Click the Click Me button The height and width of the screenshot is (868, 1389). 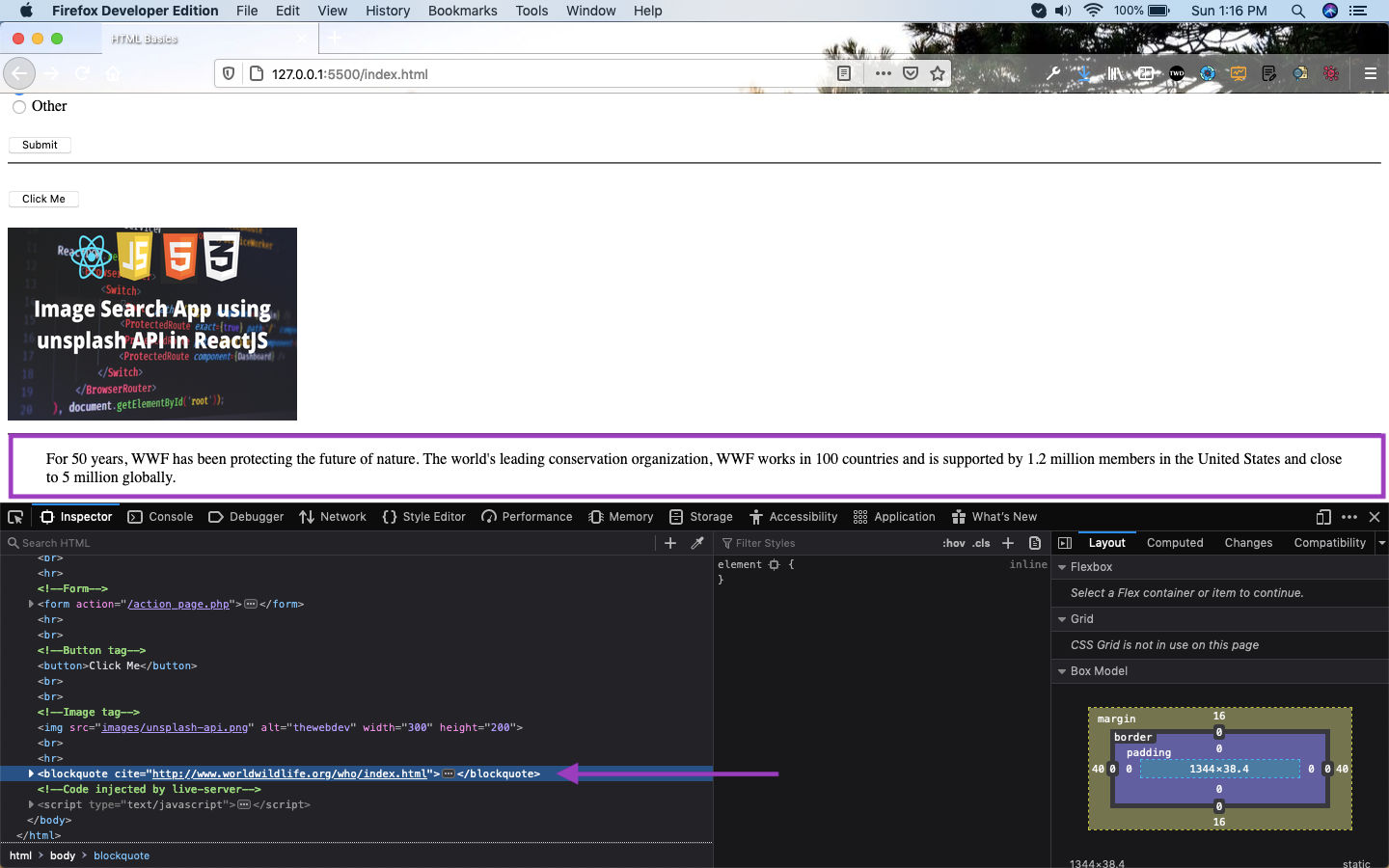point(43,199)
